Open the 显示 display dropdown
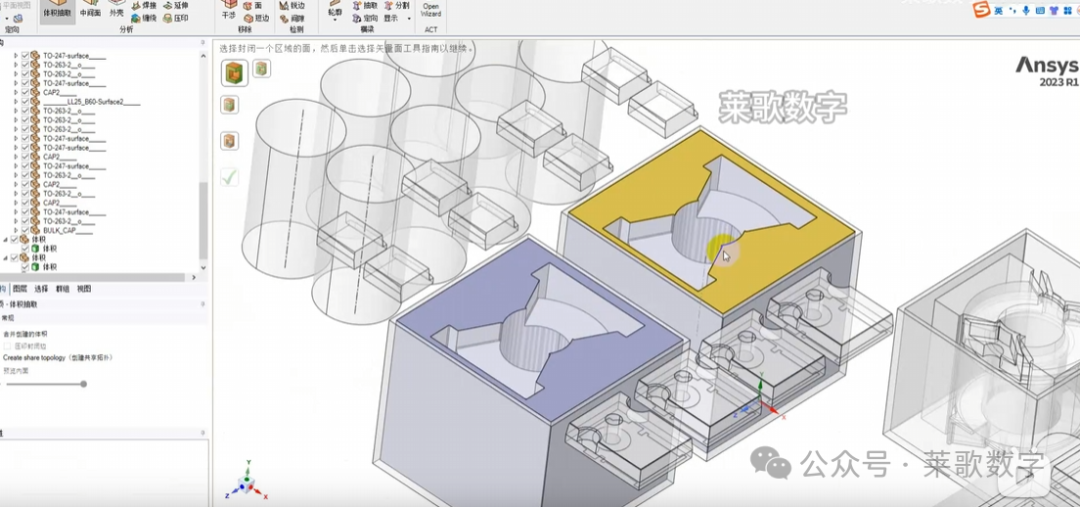The height and width of the screenshot is (507, 1080). click(x=396, y=18)
